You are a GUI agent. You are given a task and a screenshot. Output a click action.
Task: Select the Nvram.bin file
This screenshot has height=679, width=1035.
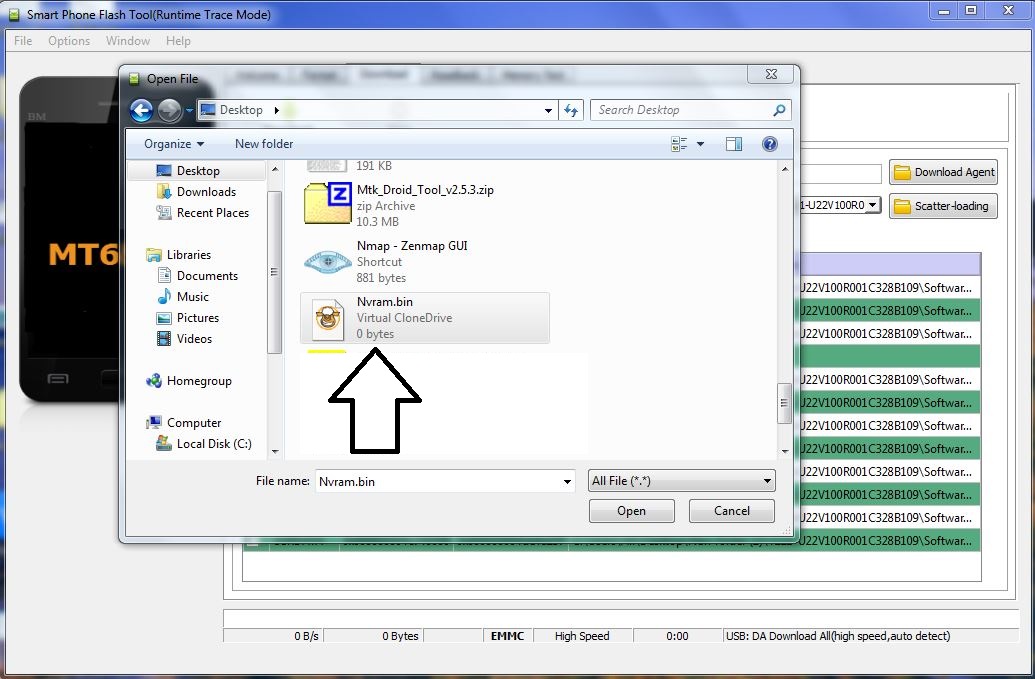coord(425,318)
